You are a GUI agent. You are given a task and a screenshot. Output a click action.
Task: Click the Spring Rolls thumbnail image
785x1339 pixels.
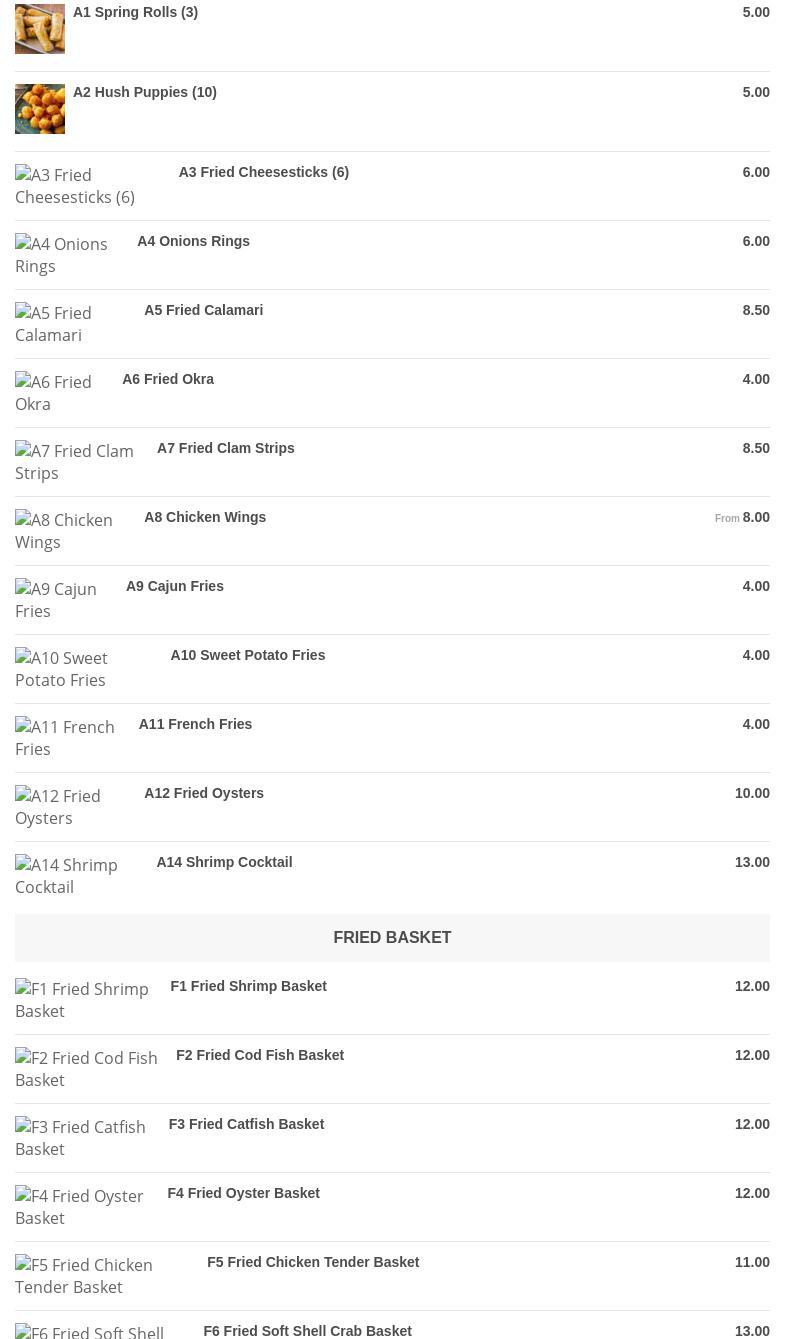pyautogui.click(x=40, y=29)
